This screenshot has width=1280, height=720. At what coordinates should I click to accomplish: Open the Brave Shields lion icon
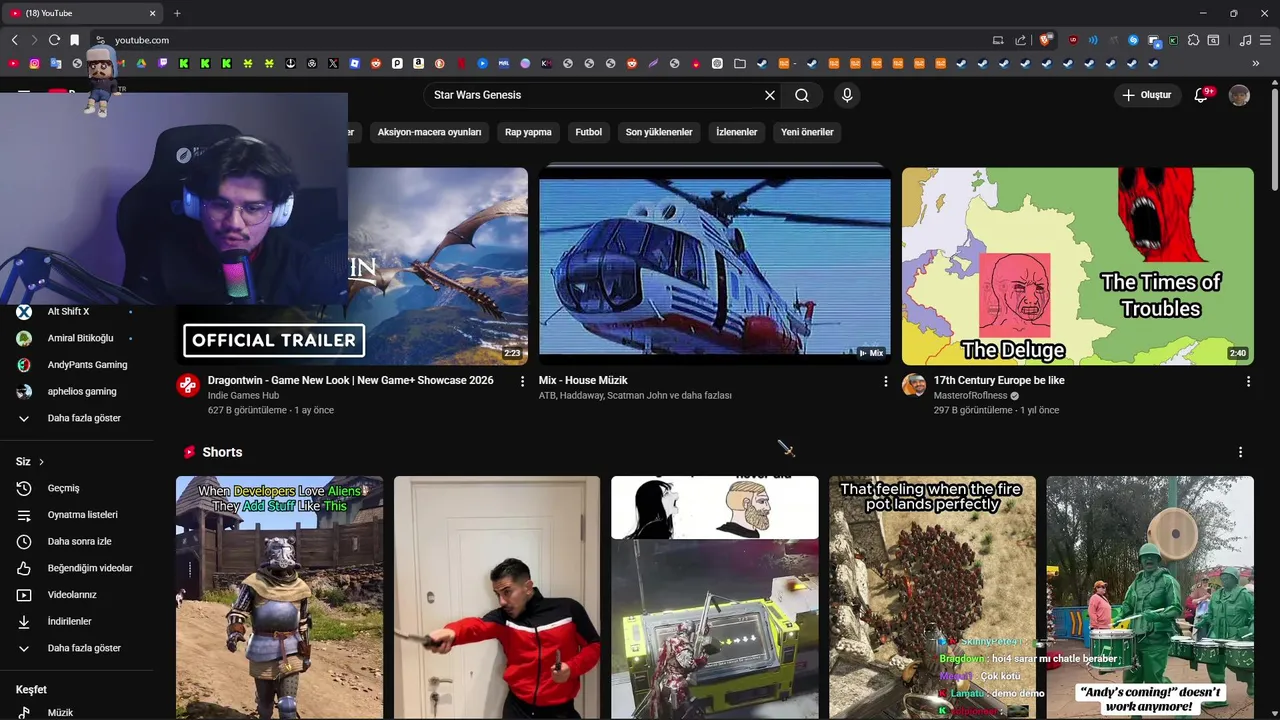point(1045,40)
